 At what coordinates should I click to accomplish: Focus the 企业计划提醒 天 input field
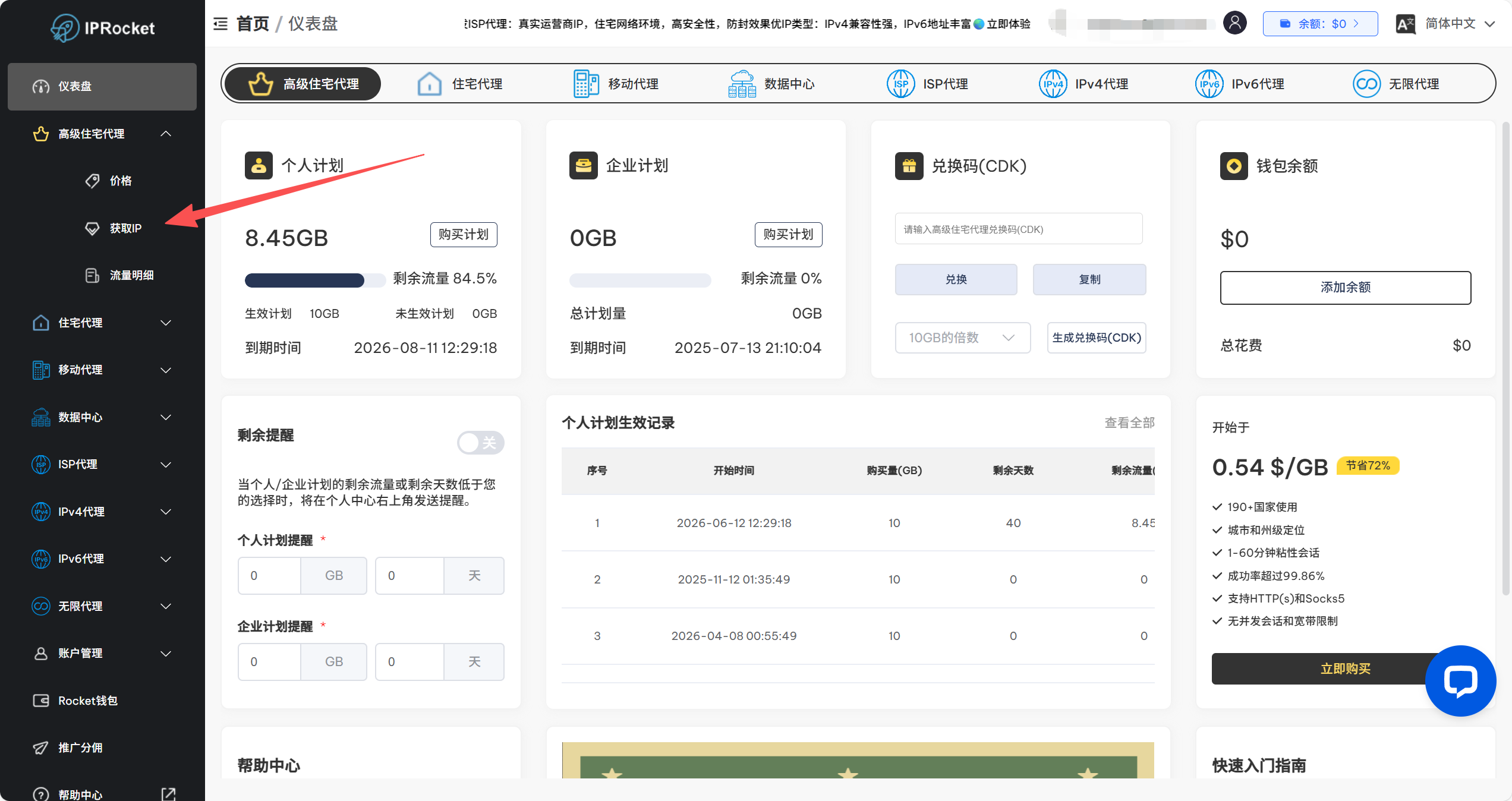(x=409, y=662)
